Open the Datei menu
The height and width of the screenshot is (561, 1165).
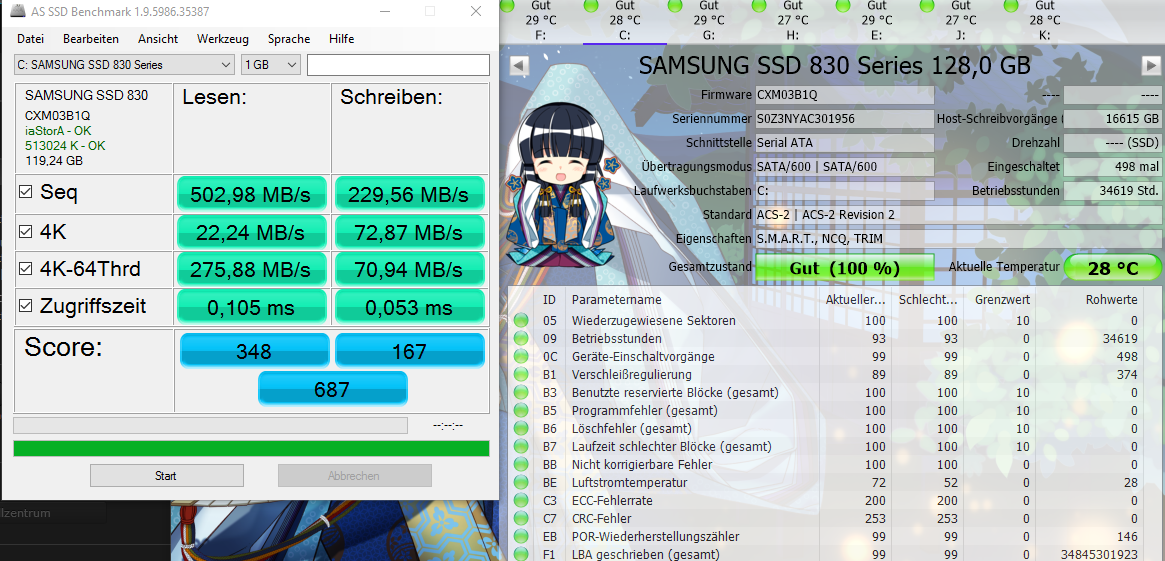(30, 39)
